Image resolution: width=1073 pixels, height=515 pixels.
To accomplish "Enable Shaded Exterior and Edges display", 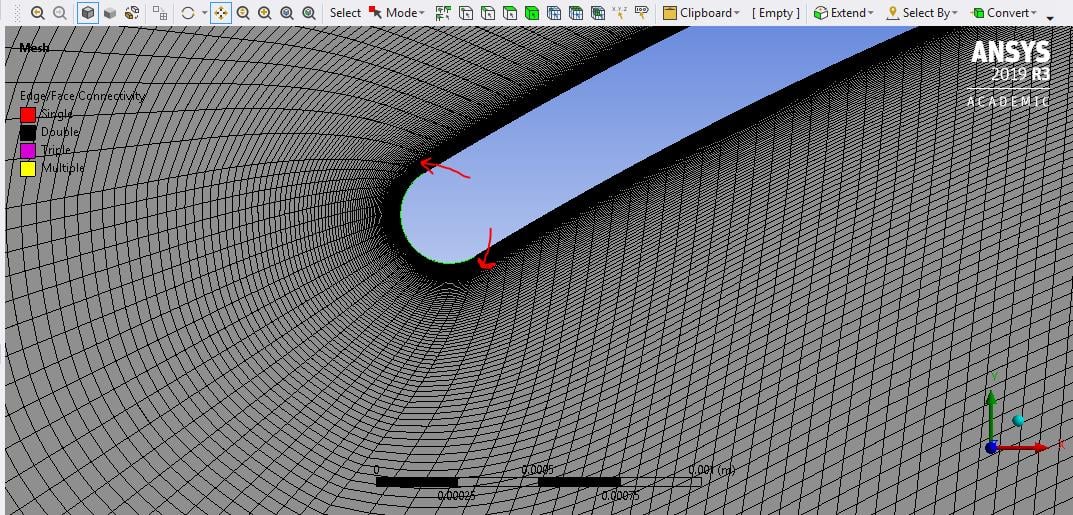I will (88, 12).
